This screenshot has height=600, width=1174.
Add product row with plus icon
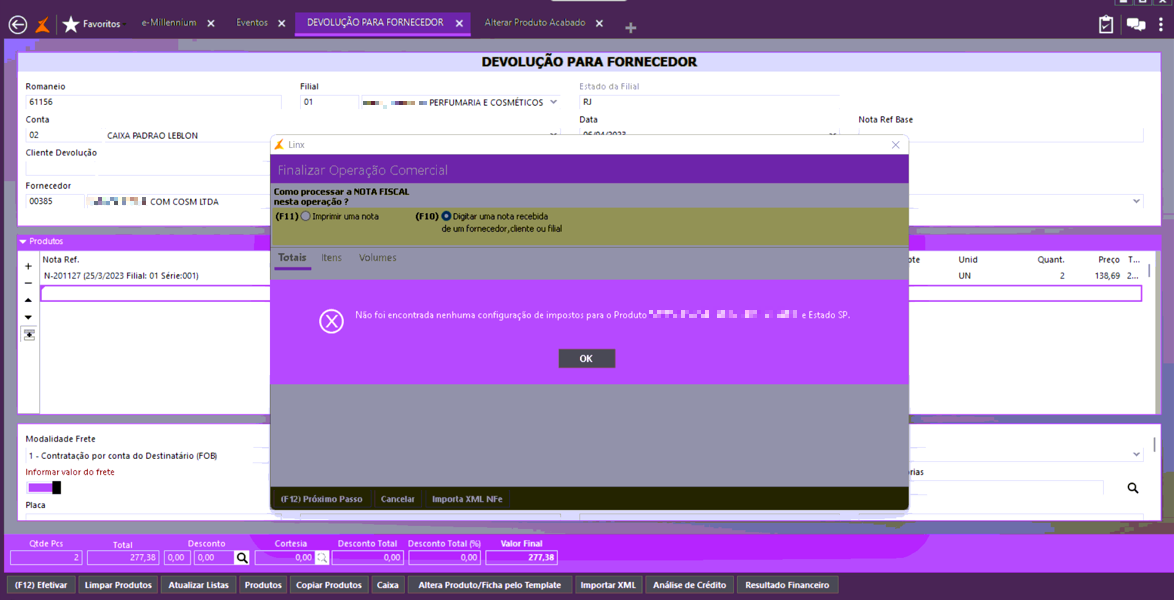pyautogui.click(x=28, y=266)
